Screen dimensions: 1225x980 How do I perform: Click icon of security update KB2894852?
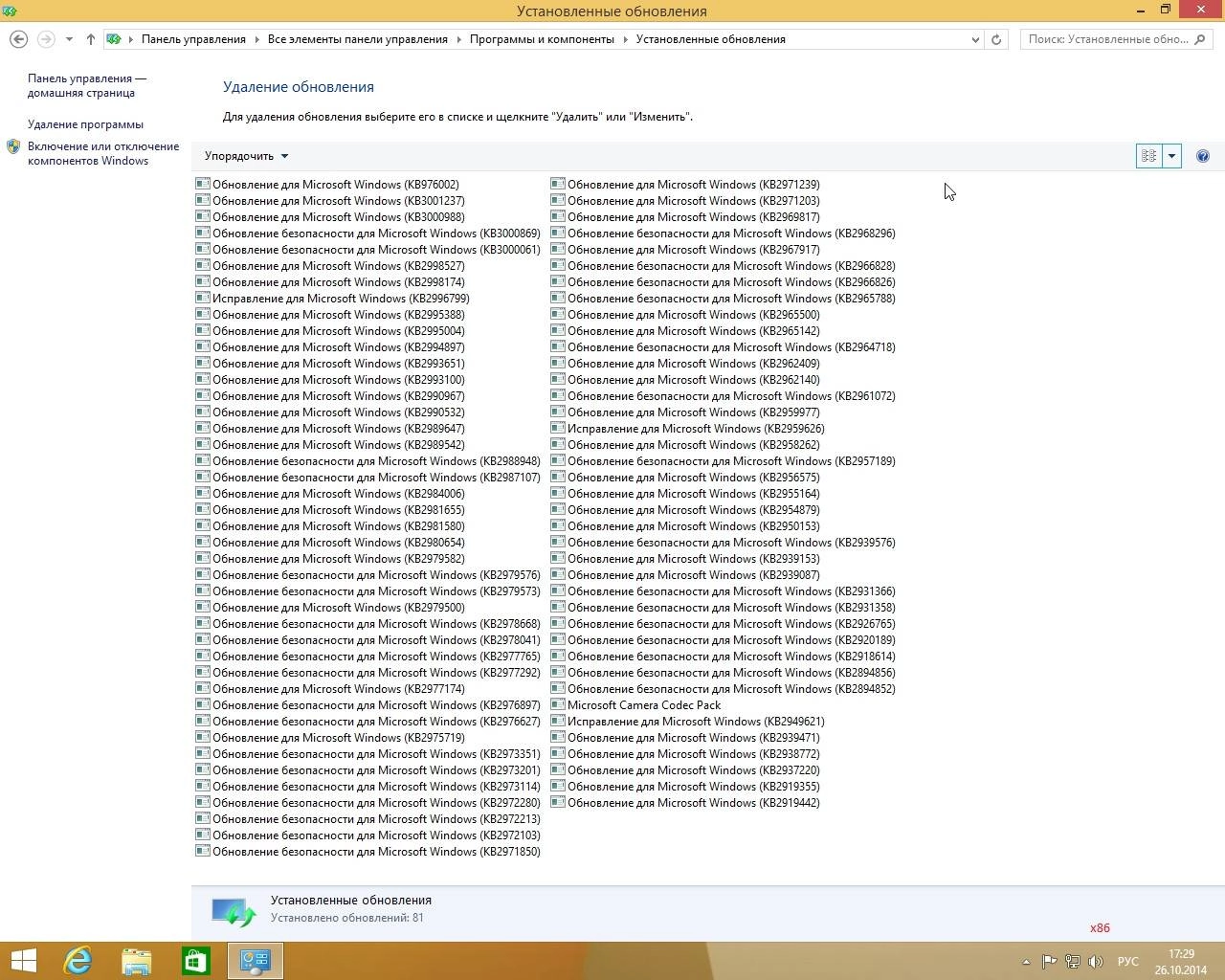pyautogui.click(x=557, y=689)
